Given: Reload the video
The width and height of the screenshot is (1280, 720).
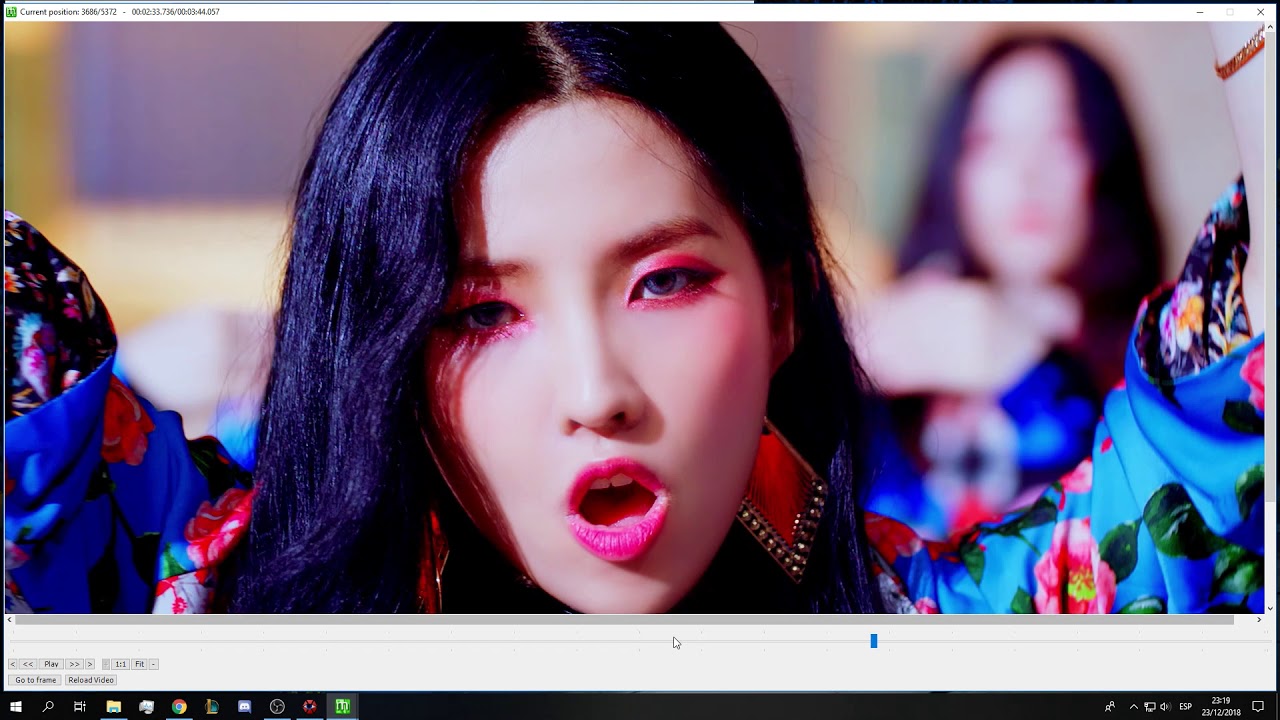Looking at the screenshot, I should coord(91,680).
